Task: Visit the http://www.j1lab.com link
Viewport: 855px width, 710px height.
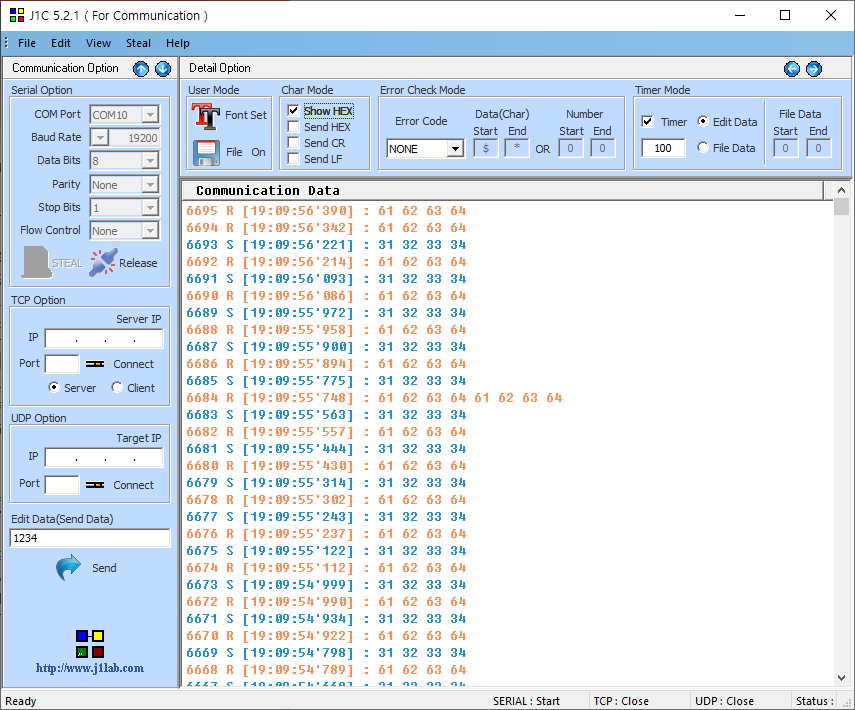Action: click(x=90, y=668)
